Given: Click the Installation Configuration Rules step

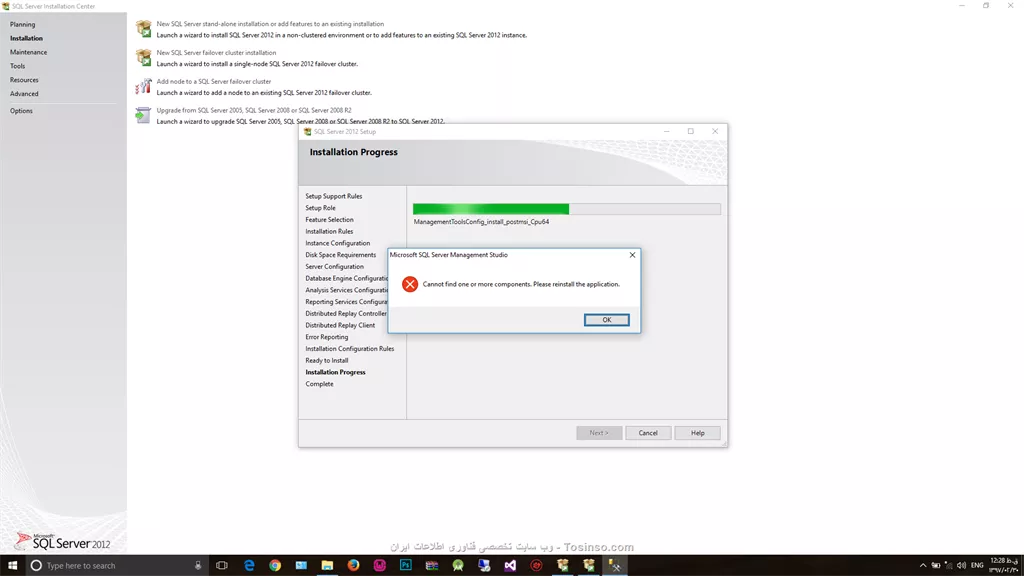Looking at the screenshot, I should click(350, 349).
